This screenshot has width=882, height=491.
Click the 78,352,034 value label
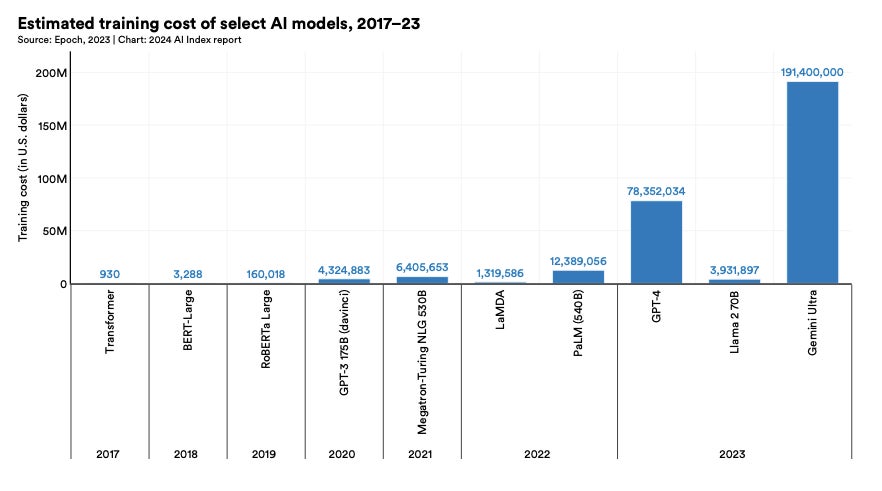coord(656,191)
